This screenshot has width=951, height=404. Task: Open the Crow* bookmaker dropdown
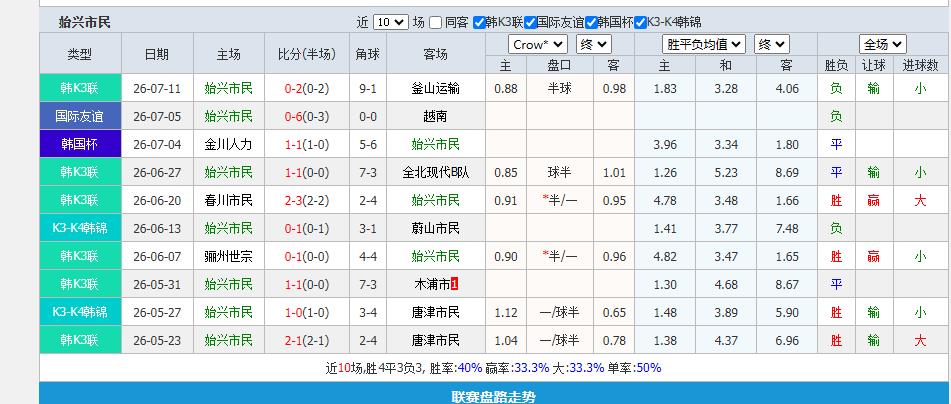pyautogui.click(x=538, y=44)
